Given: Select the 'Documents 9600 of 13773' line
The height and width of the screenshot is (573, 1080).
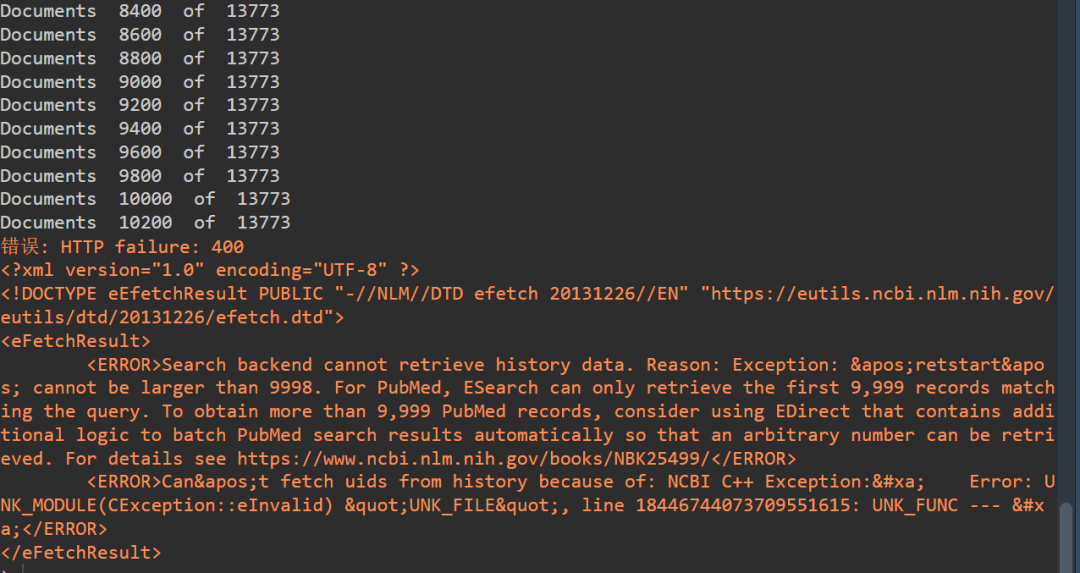Looking at the screenshot, I should 140,152.
